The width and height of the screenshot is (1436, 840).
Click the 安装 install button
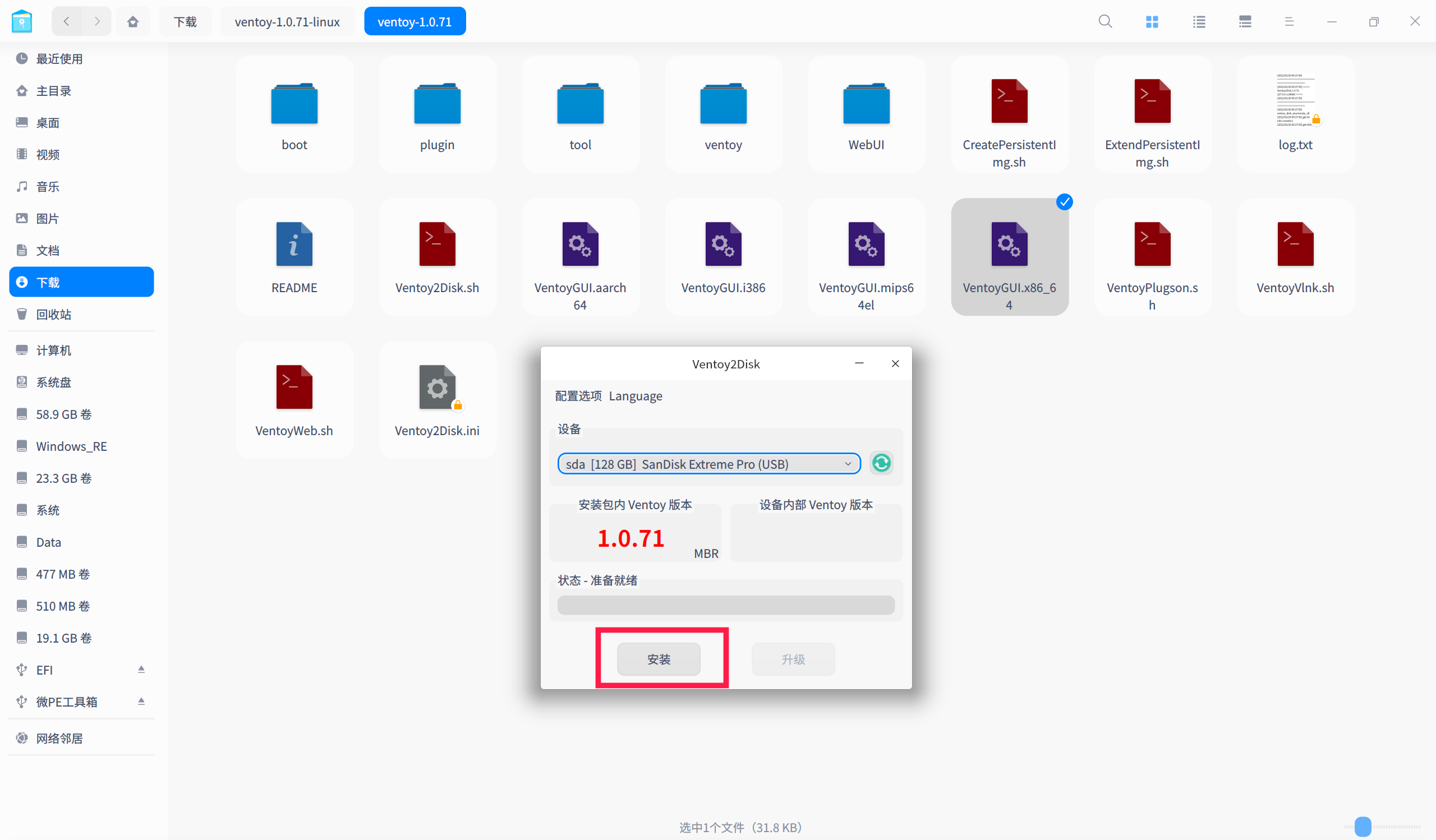tap(658, 659)
